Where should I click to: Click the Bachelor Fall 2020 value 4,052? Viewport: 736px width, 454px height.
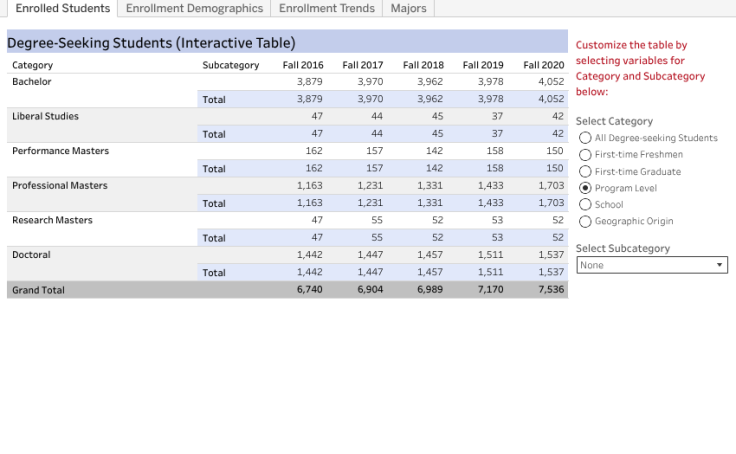pos(550,82)
